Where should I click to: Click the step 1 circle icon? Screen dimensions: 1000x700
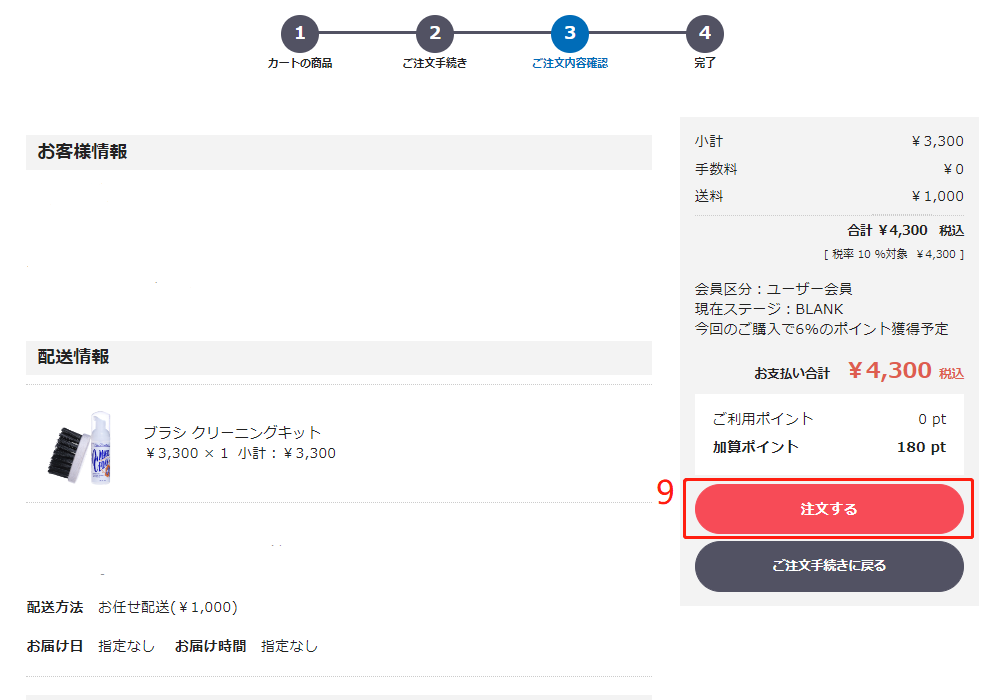click(x=300, y=33)
